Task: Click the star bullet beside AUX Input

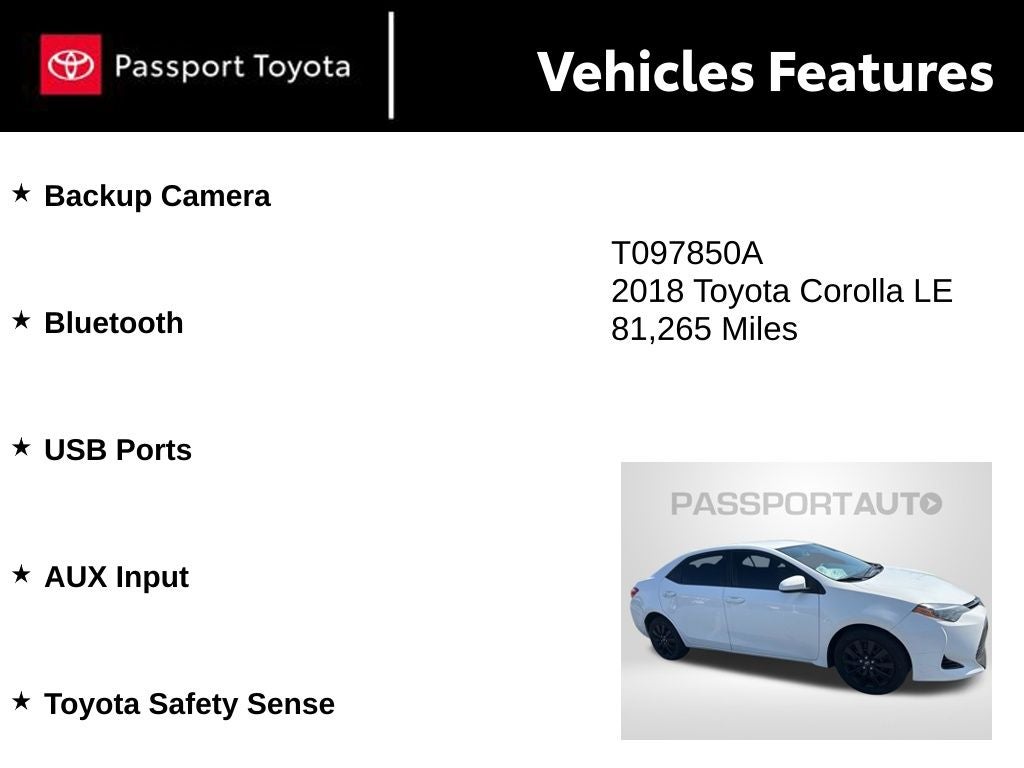Action: pyautogui.click(x=21, y=574)
